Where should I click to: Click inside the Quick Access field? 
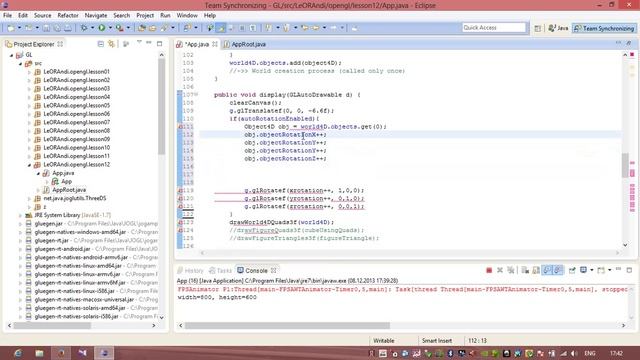click(x=494, y=28)
